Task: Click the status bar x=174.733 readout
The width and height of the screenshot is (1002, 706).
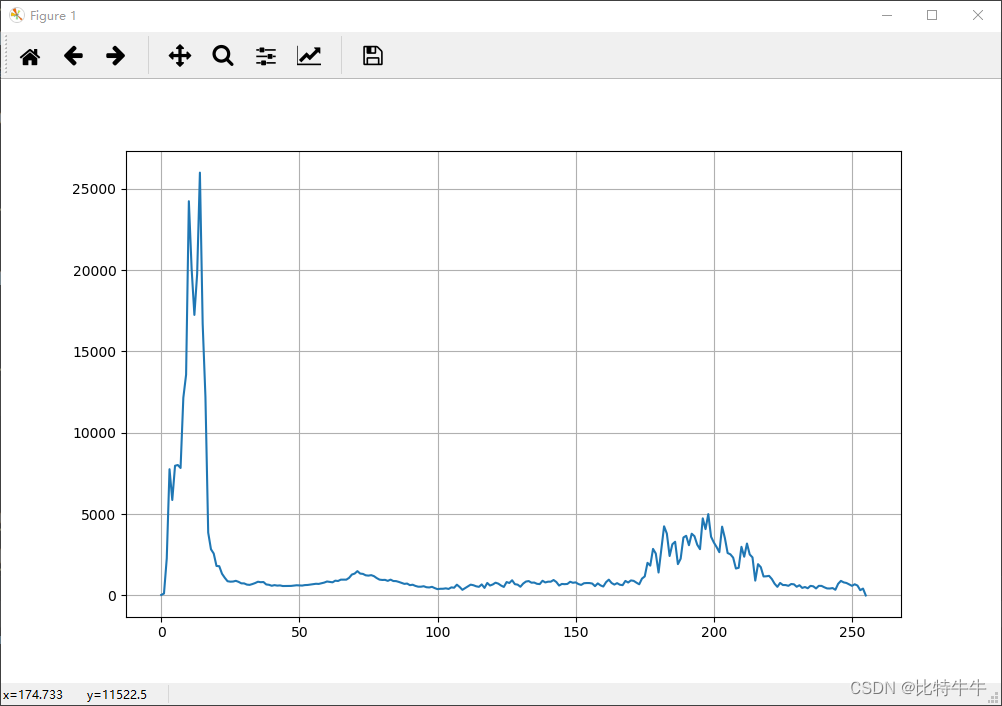Action: click(33, 694)
